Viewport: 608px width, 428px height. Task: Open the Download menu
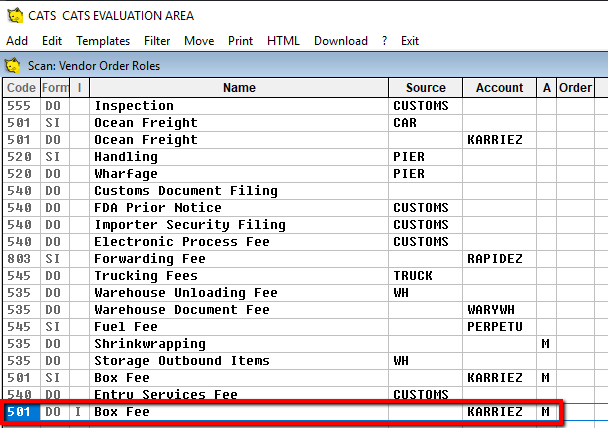[341, 41]
